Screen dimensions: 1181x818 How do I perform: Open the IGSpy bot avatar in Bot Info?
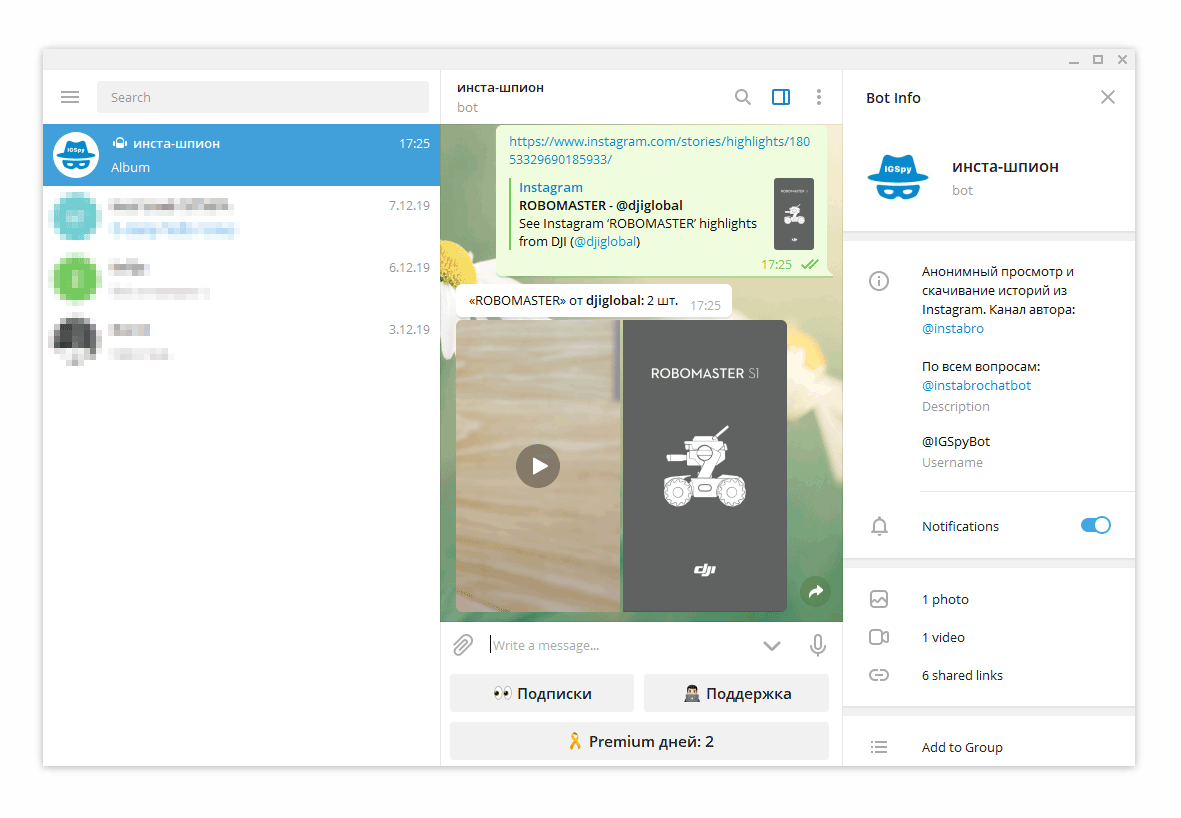tap(898, 177)
